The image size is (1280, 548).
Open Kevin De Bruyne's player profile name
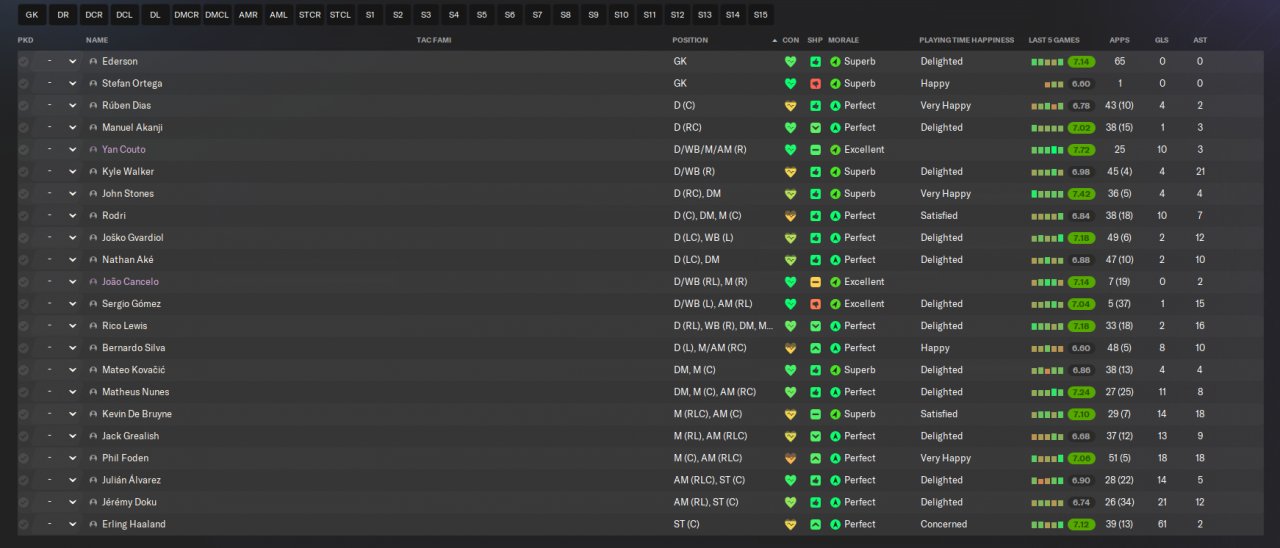point(137,413)
